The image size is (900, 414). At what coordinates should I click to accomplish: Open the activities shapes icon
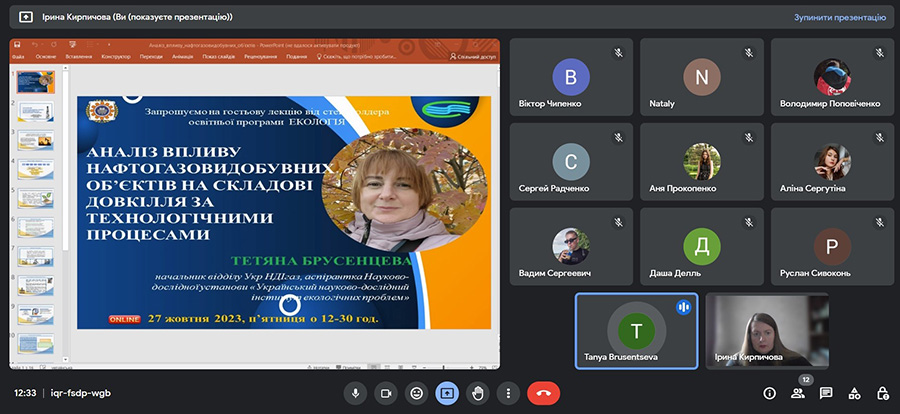point(855,393)
